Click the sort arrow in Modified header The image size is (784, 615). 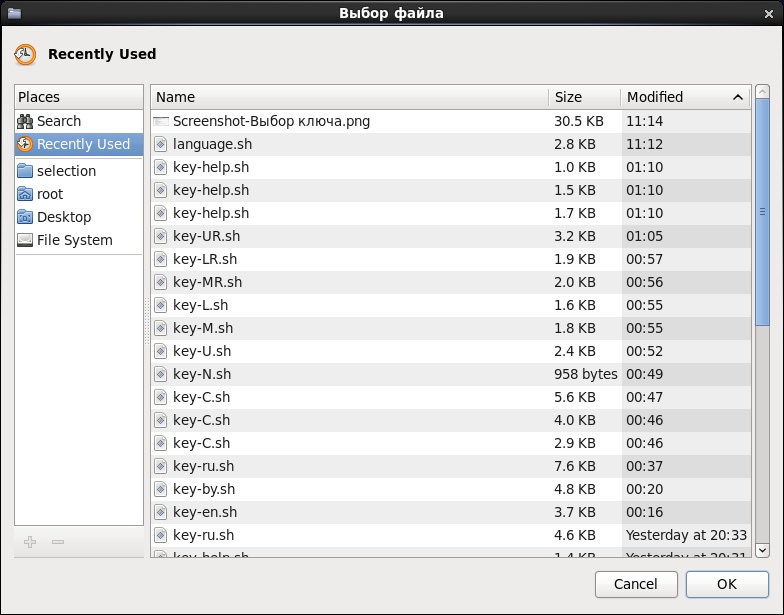(x=738, y=98)
